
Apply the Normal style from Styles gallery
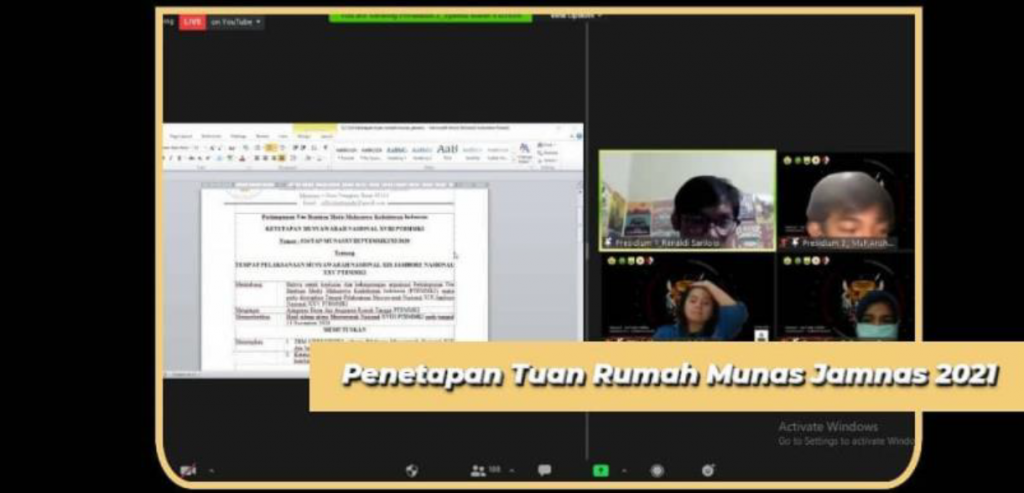[x=346, y=153]
